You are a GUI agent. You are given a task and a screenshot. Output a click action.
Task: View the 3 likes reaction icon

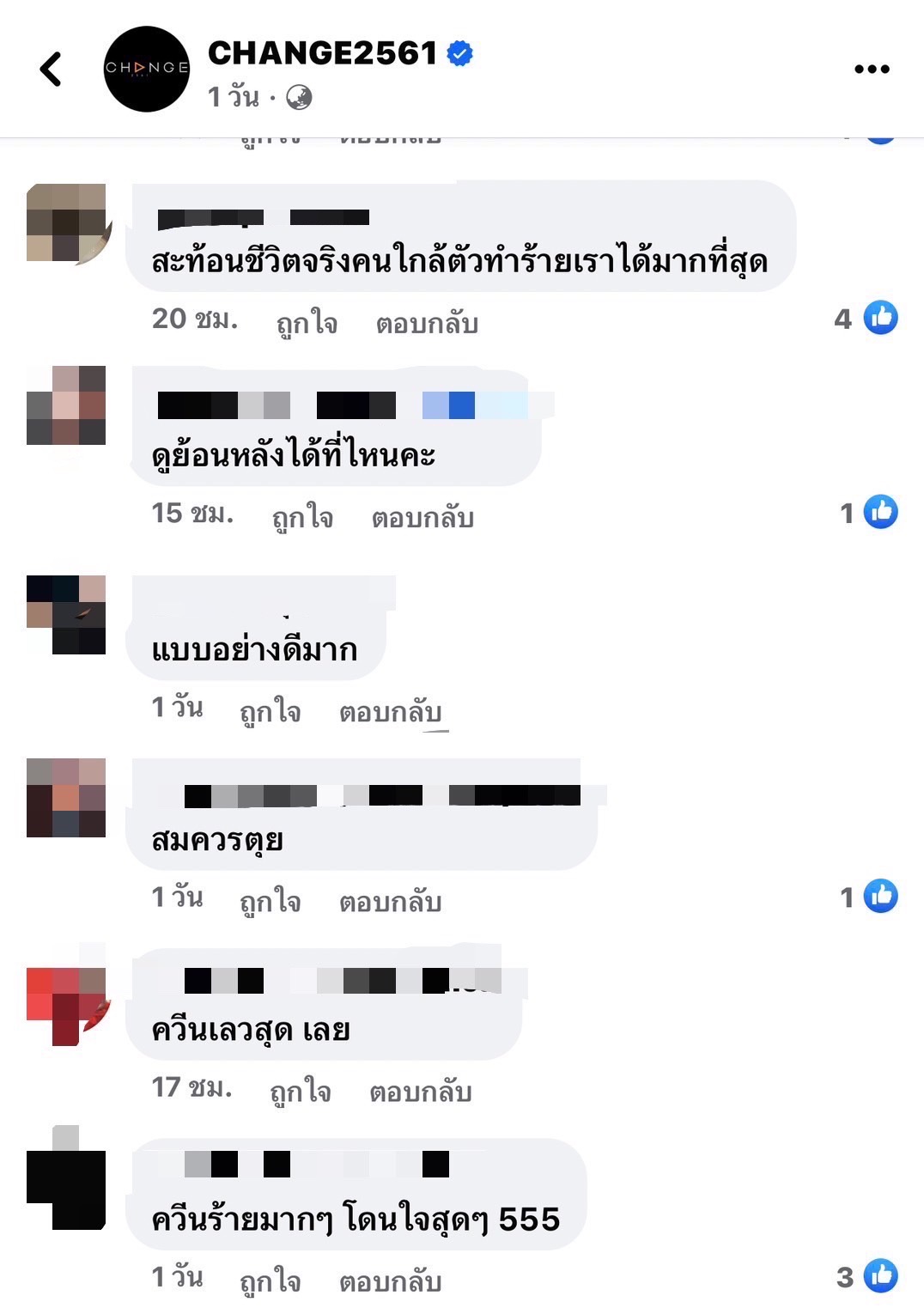pos(880,1275)
